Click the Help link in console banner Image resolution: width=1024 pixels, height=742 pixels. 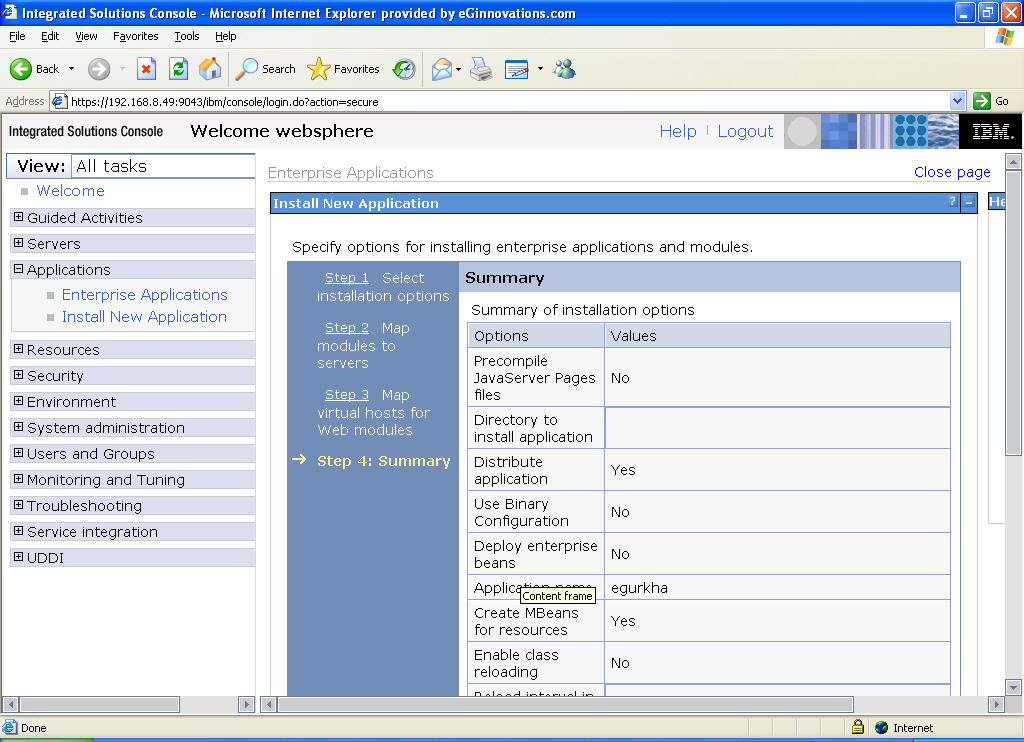678,131
